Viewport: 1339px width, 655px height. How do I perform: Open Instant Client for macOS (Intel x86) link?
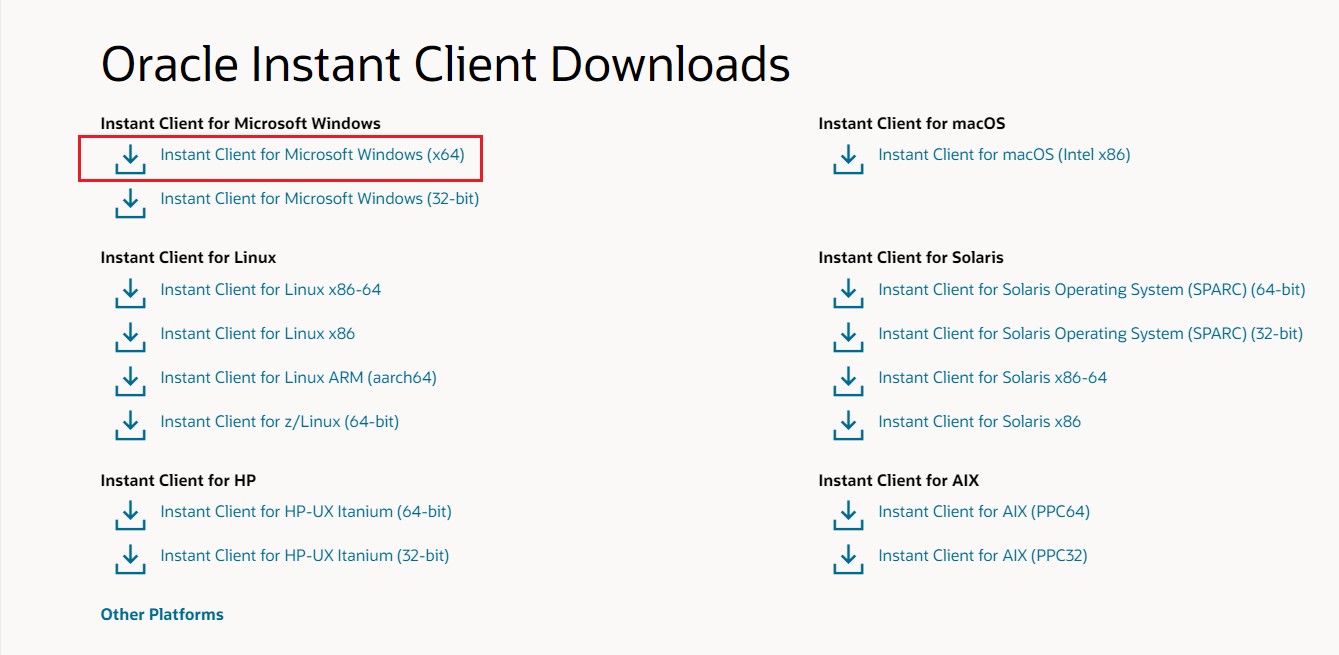(1003, 155)
